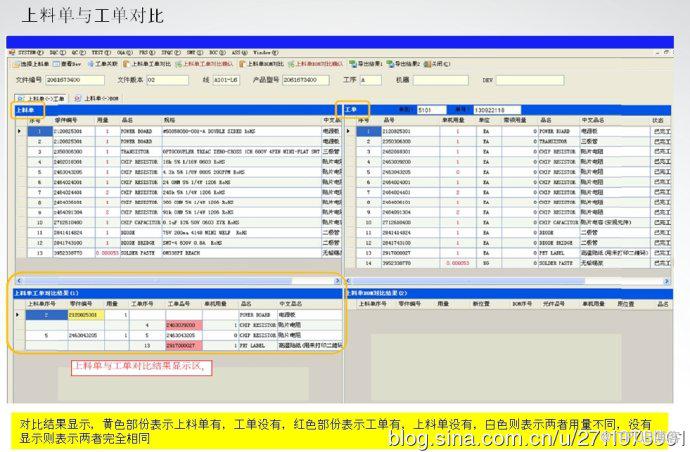Select row 3 TRANSISTOR in 上料单 grid

tap(178, 151)
